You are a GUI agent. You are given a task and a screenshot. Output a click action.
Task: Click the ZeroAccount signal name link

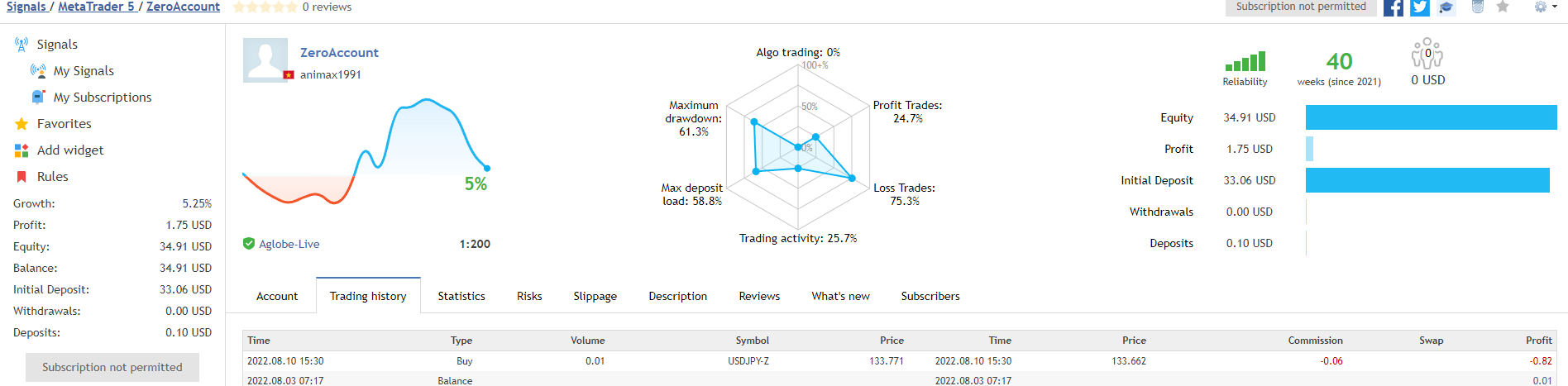[339, 53]
